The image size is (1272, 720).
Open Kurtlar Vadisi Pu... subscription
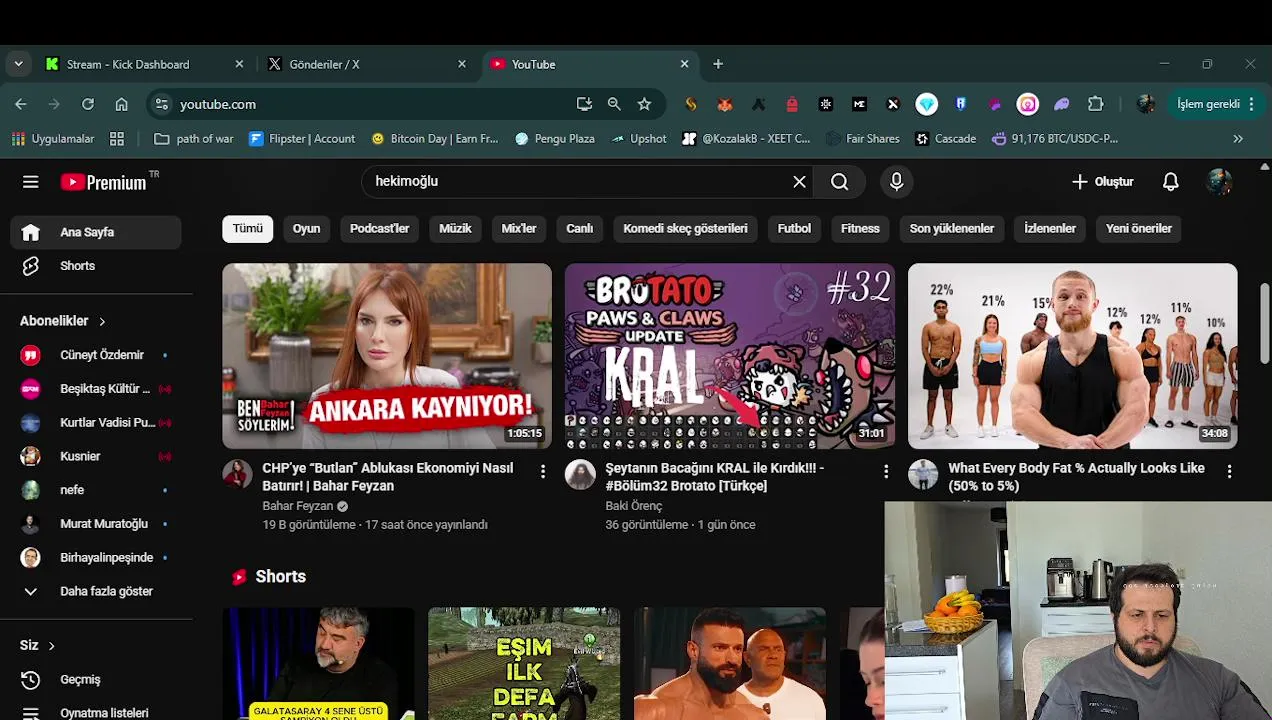[x=96, y=423]
